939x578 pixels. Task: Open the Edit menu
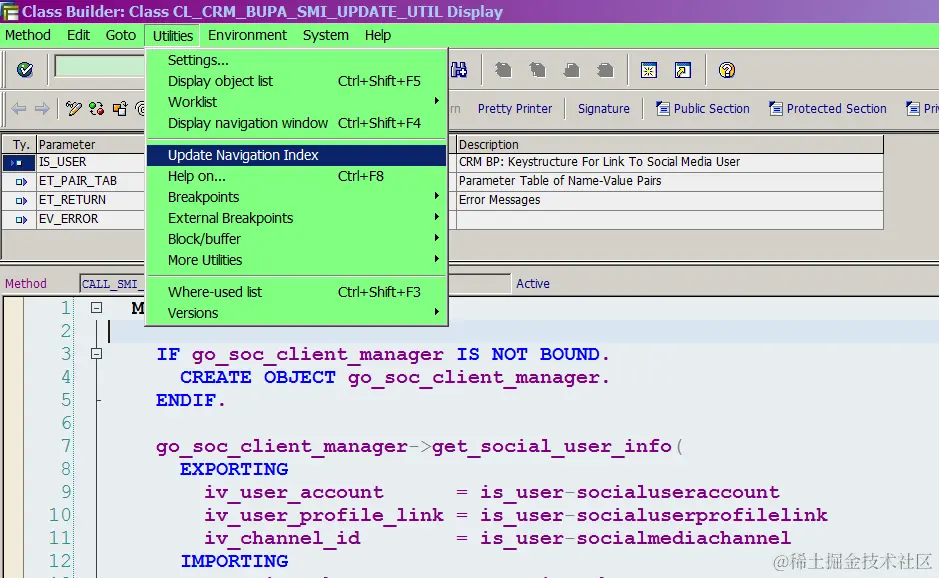pyautogui.click(x=78, y=35)
